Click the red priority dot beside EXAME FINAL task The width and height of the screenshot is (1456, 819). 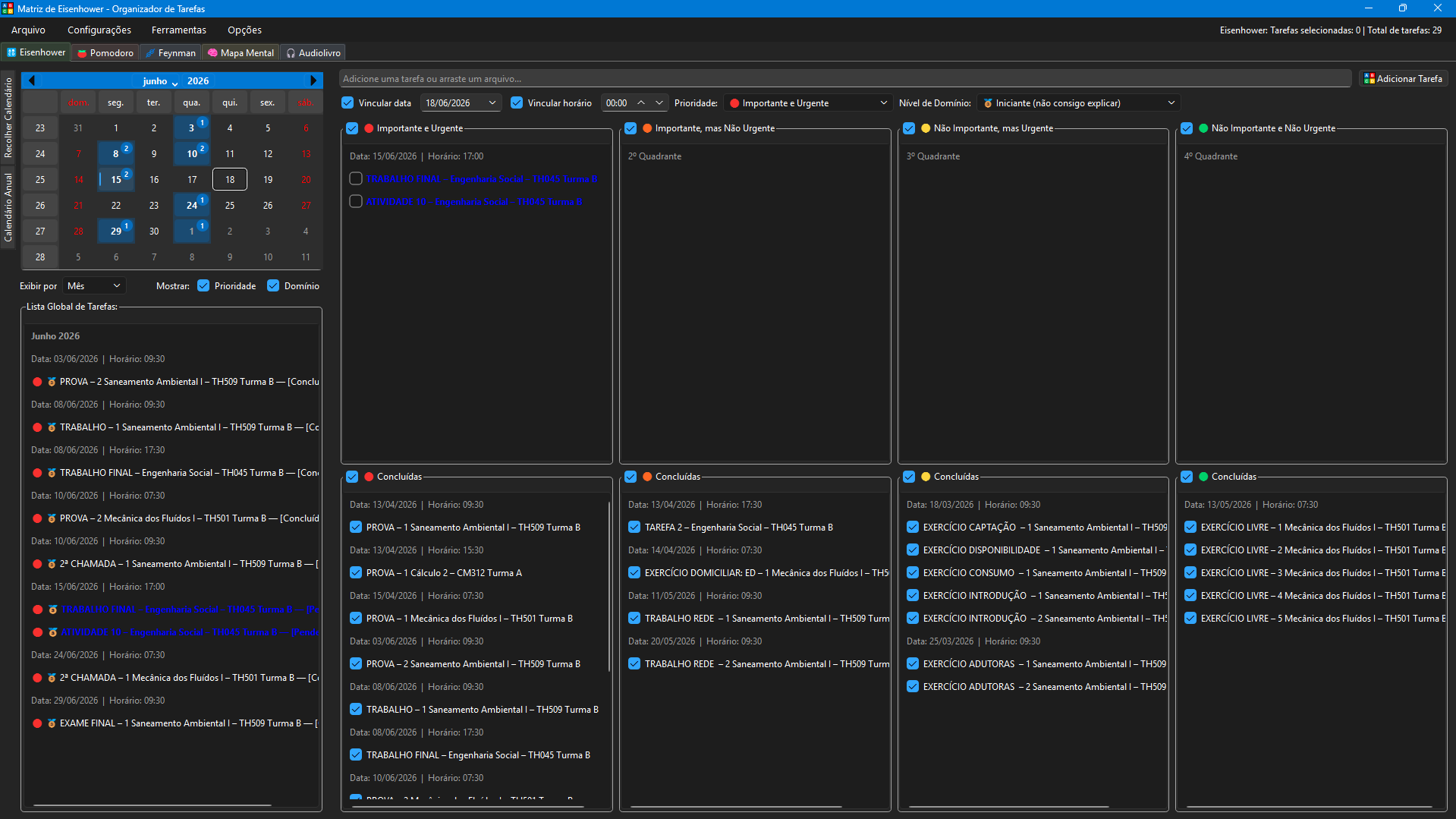click(37, 723)
